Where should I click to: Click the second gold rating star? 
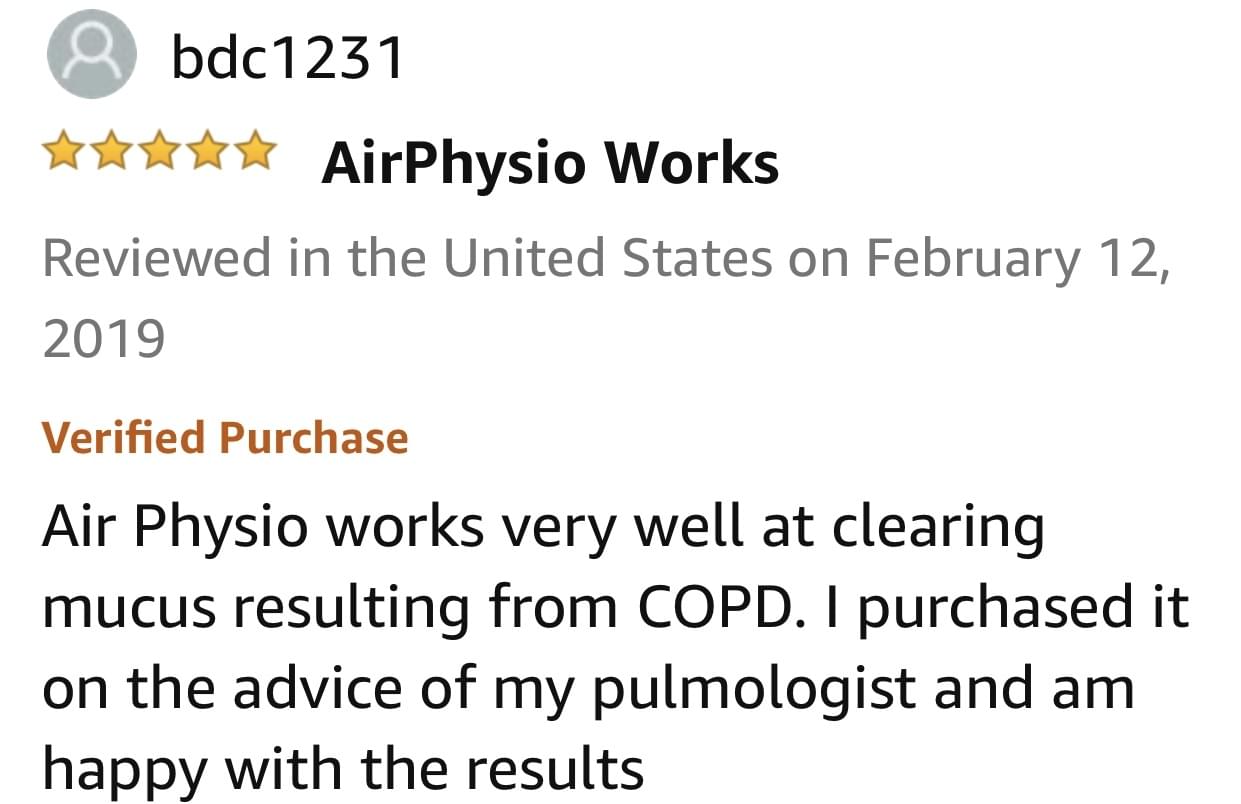[x=112, y=153]
